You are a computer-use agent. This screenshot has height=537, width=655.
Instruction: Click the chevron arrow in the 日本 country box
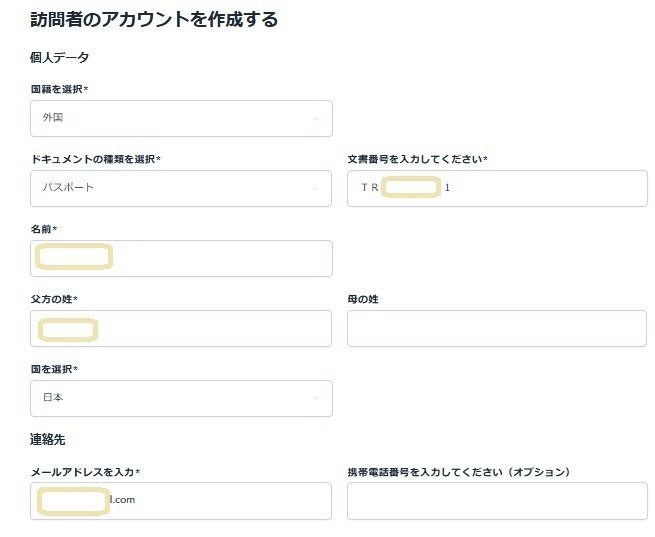tap(316, 398)
